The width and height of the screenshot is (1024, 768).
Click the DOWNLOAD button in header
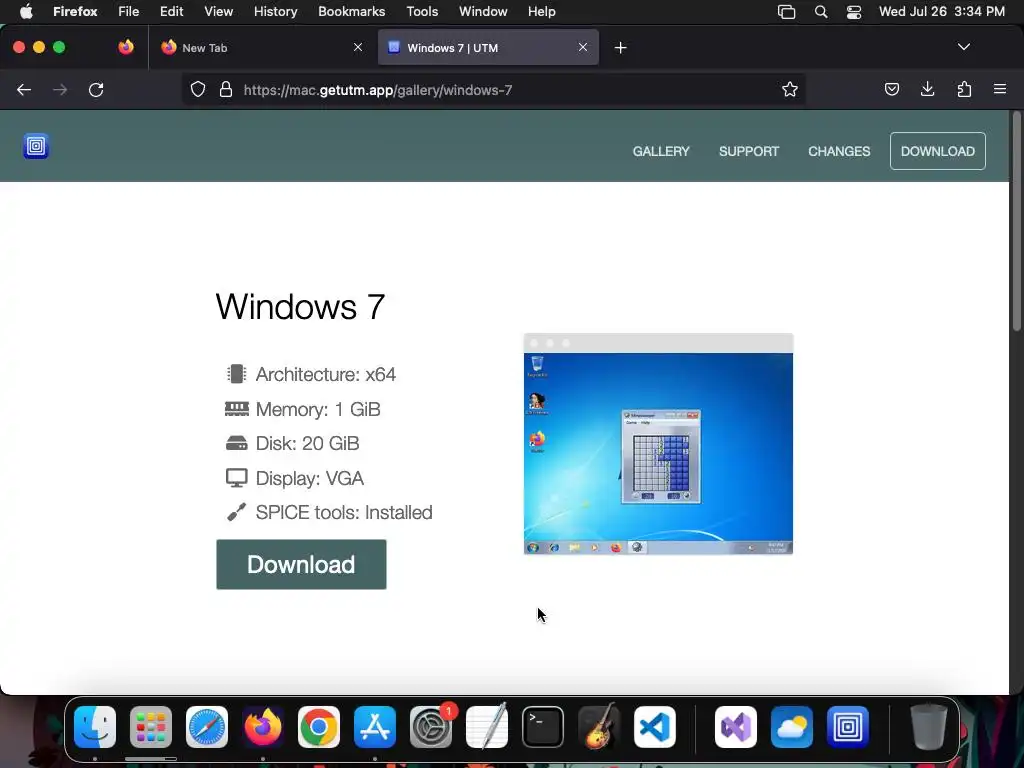(x=937, y=152)
